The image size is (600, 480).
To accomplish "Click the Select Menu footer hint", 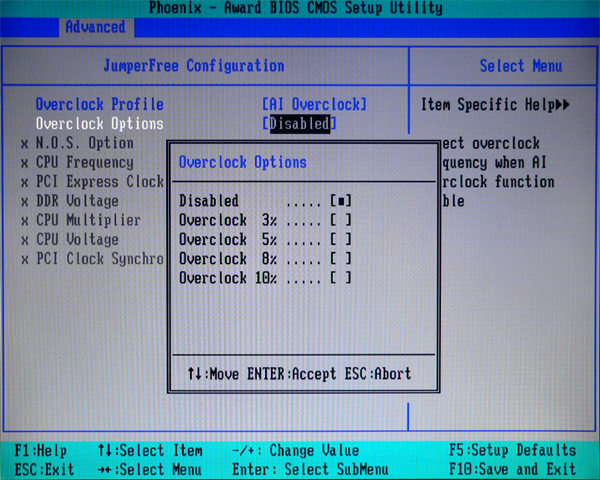I will point(150,470).
